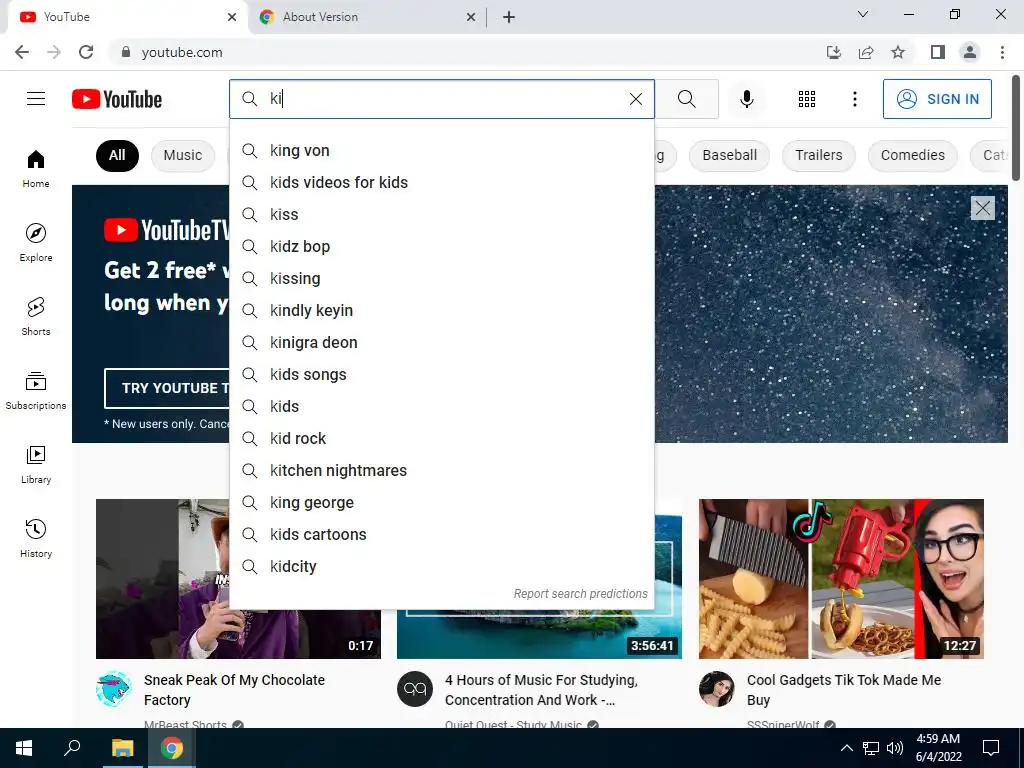
Task: Click the magnifier search button
Action: pyautogui.click(x=686, y=99)
